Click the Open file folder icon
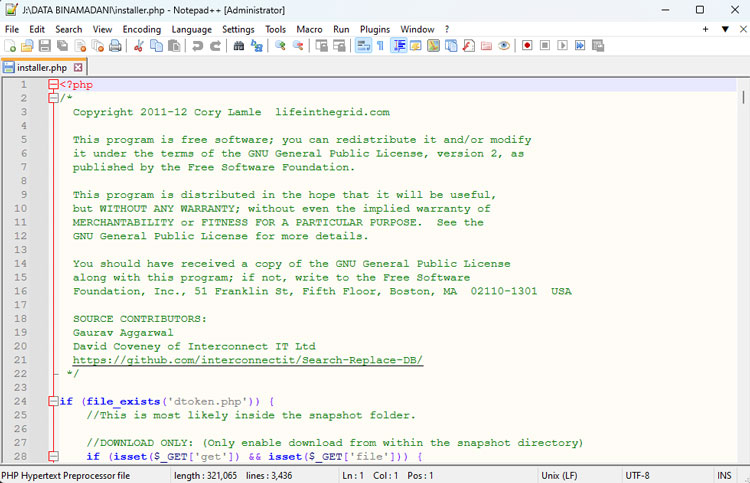The image size is (750, 483). [x=27, y=46]
